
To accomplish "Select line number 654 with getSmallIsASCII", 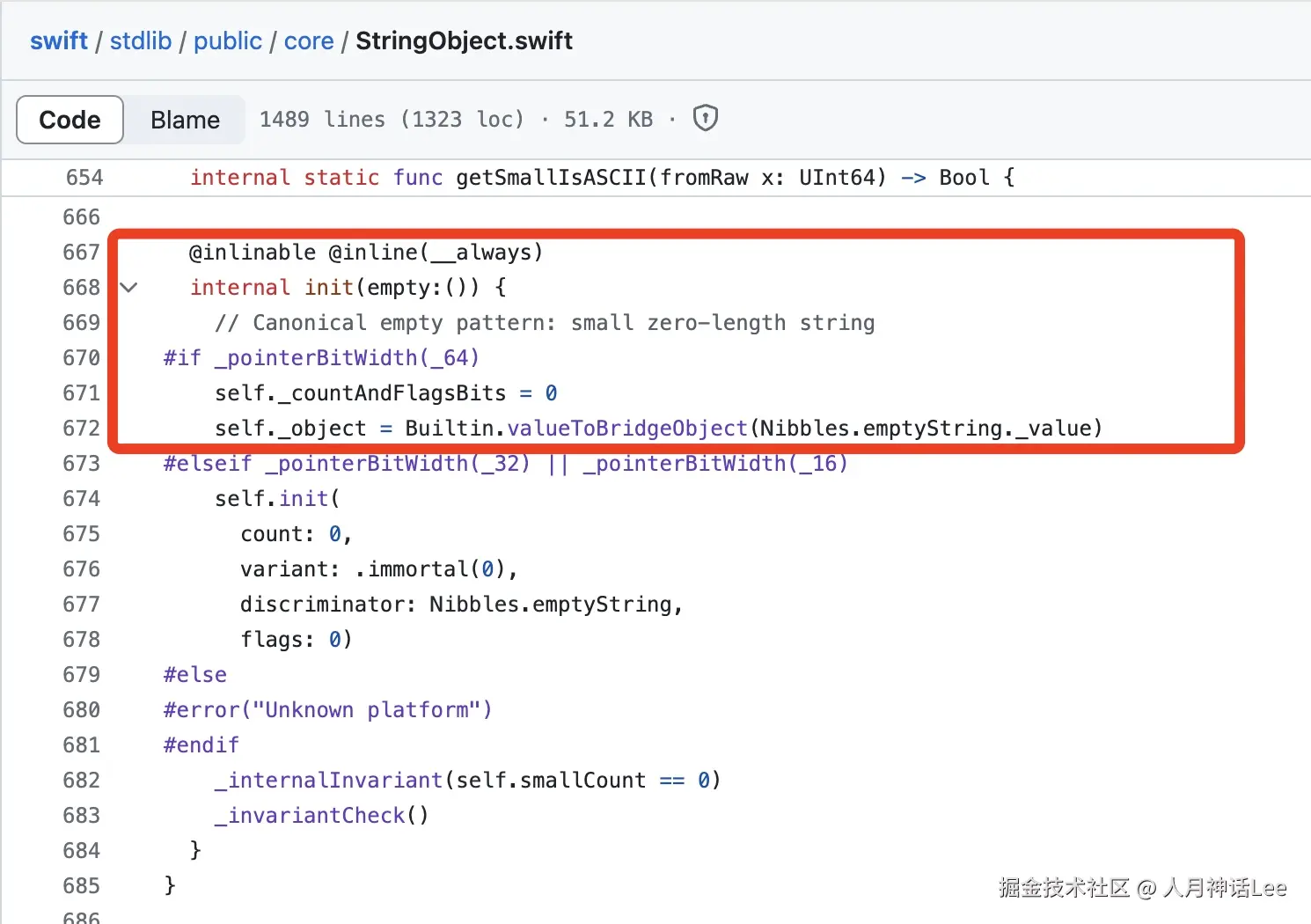I will click(84, 177).
